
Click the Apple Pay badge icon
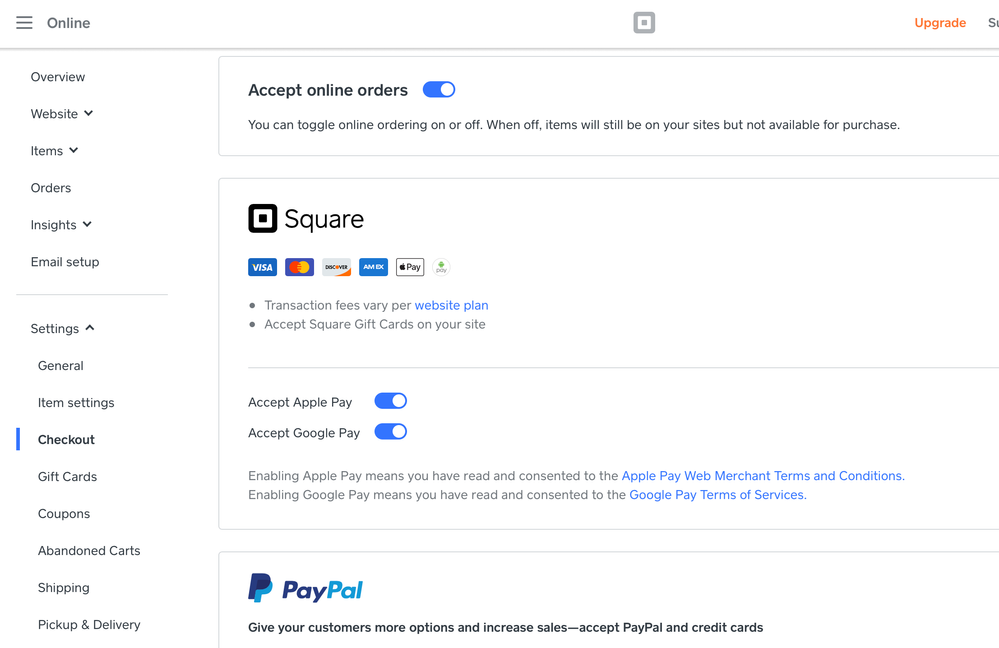pyautogui.click(x=410, y=267)
